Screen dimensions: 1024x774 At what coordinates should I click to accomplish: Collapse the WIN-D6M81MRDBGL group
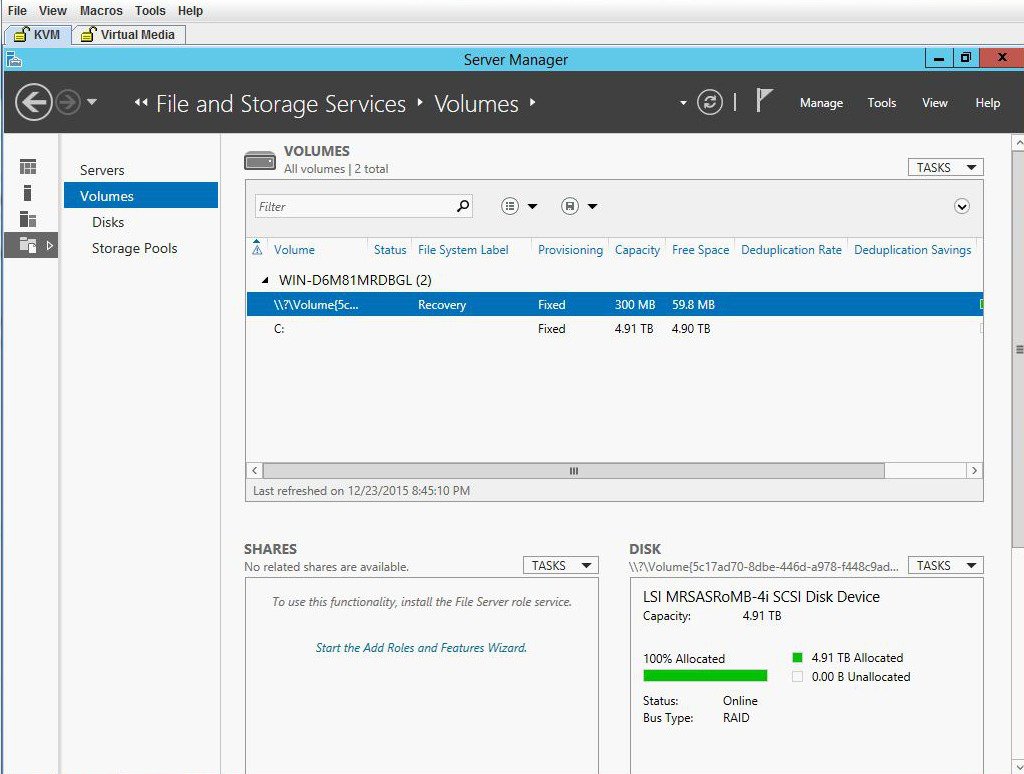point(265,281)
